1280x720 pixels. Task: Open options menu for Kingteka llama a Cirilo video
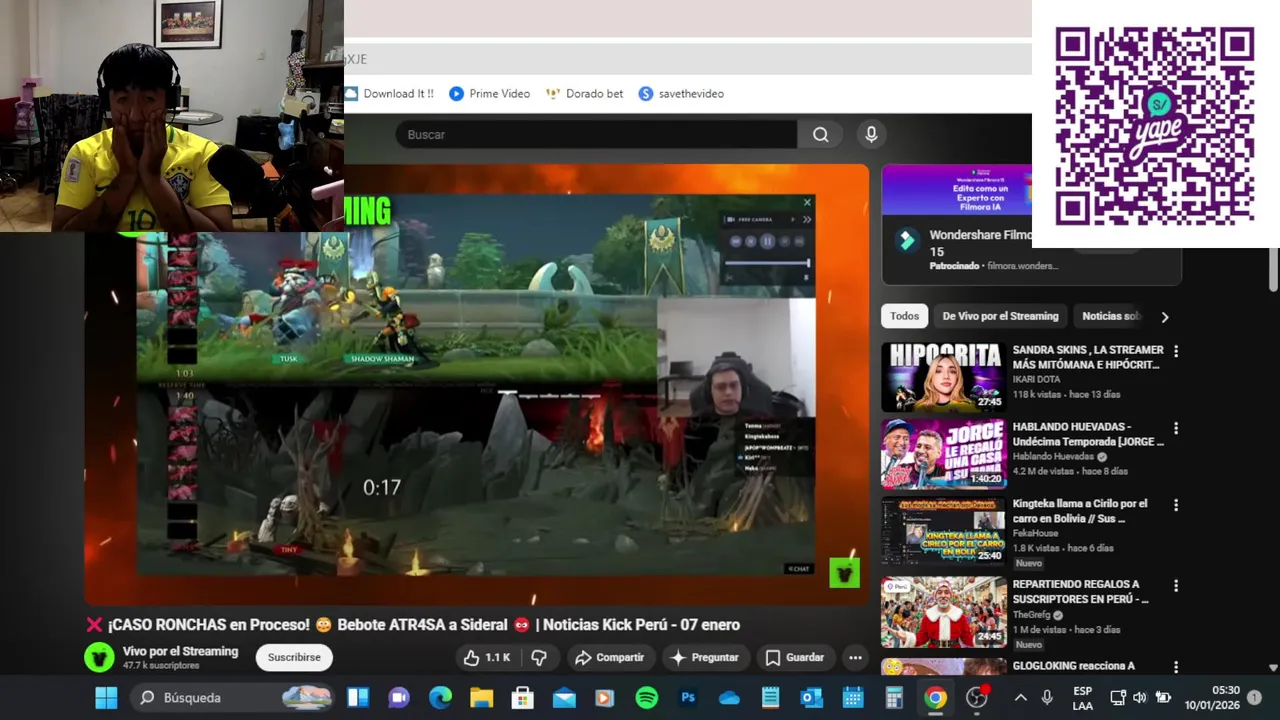pos(1176,505)
